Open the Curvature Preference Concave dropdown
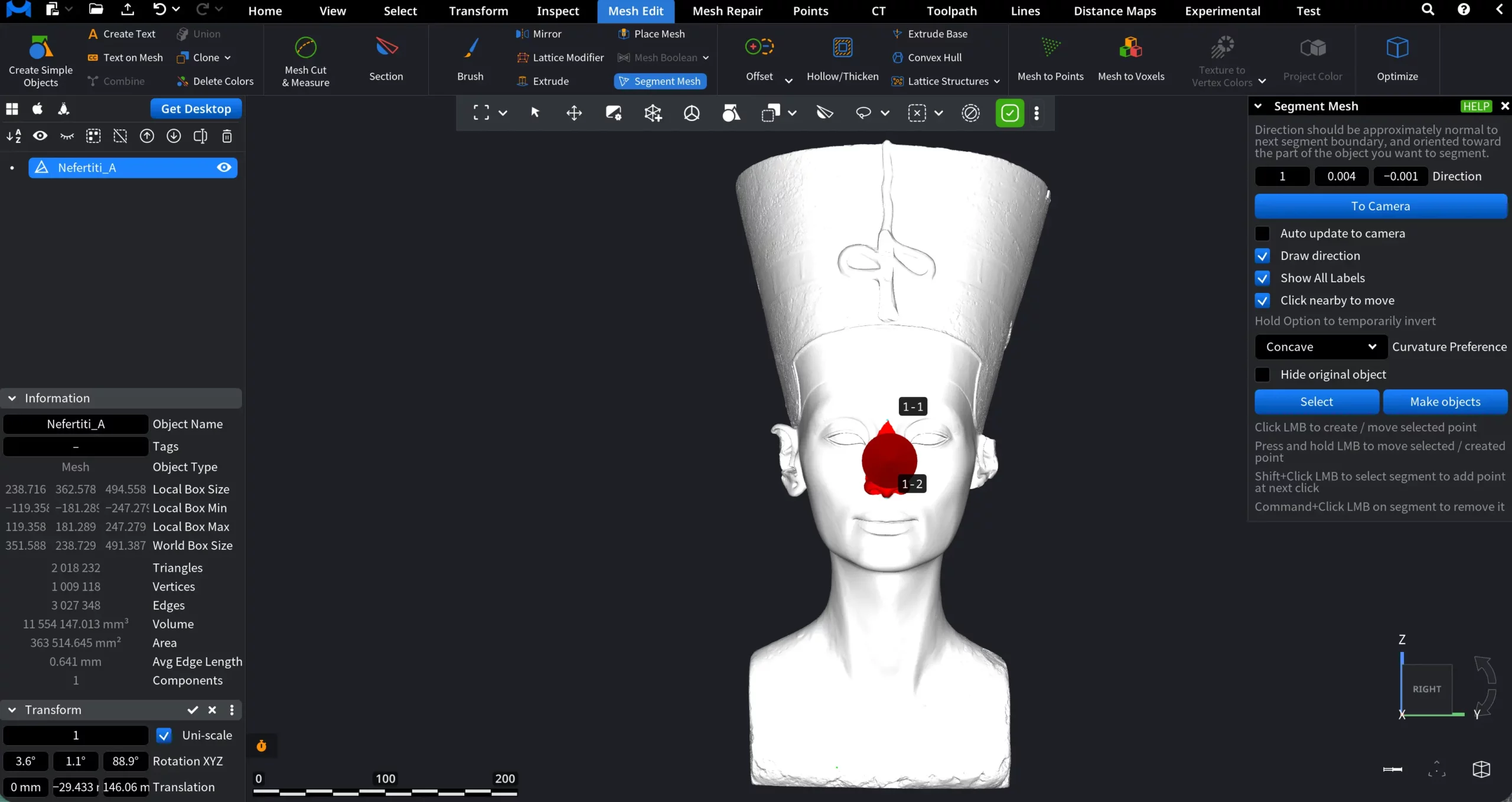 point(1321,347)
